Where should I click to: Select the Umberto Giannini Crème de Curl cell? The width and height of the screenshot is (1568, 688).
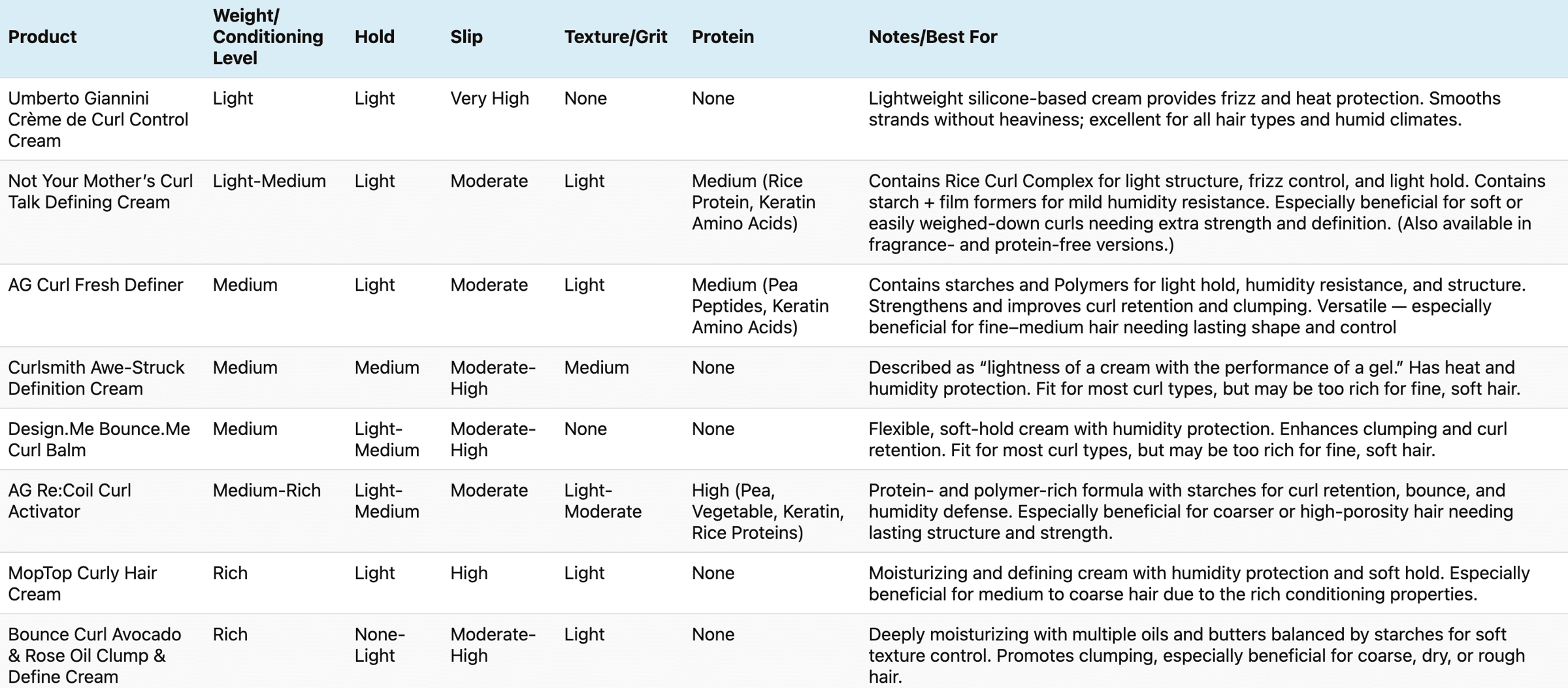[x=98, y=120]
